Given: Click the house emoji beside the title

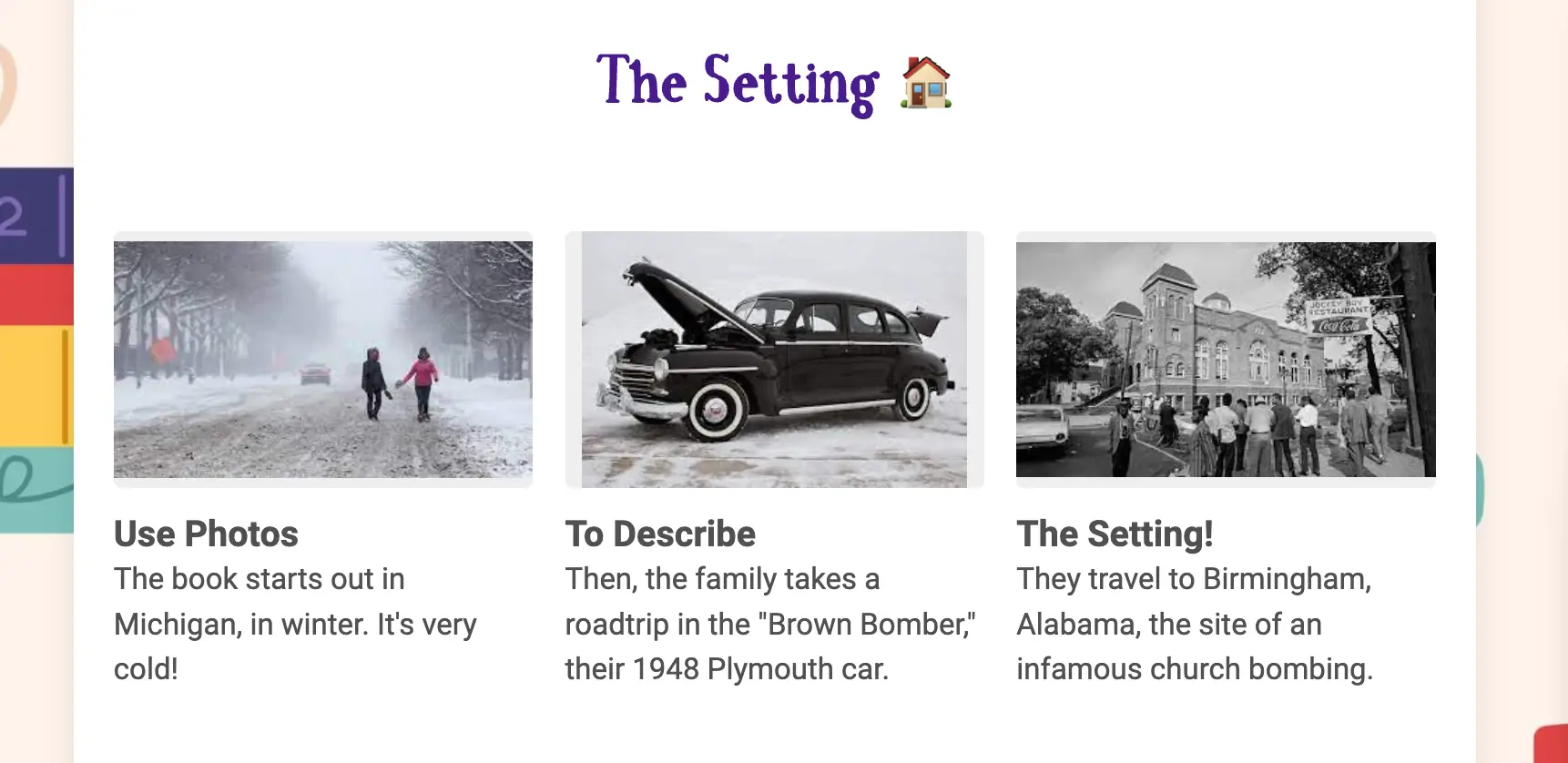Looking at the screenshot, I should coord(926,82).
